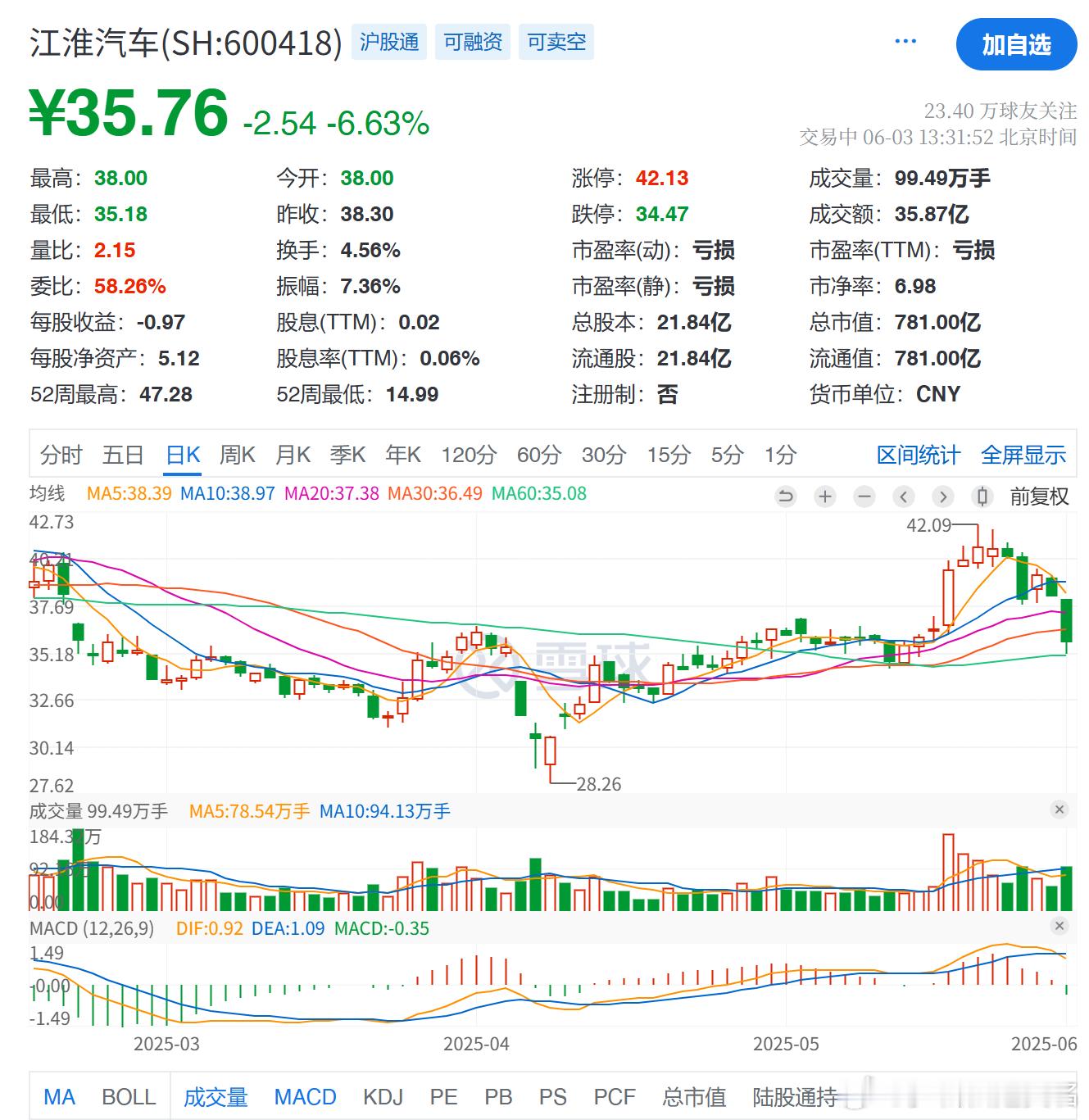This screenshot has width=1089, height=1120.
Task: Close the 成交量 volume panel
Action: point(1060,809)
